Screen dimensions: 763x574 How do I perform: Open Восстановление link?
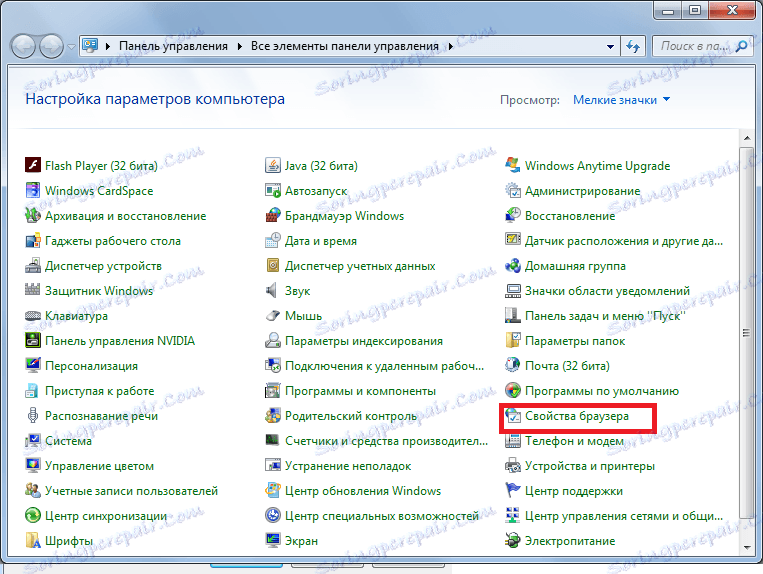coord(570,215)
